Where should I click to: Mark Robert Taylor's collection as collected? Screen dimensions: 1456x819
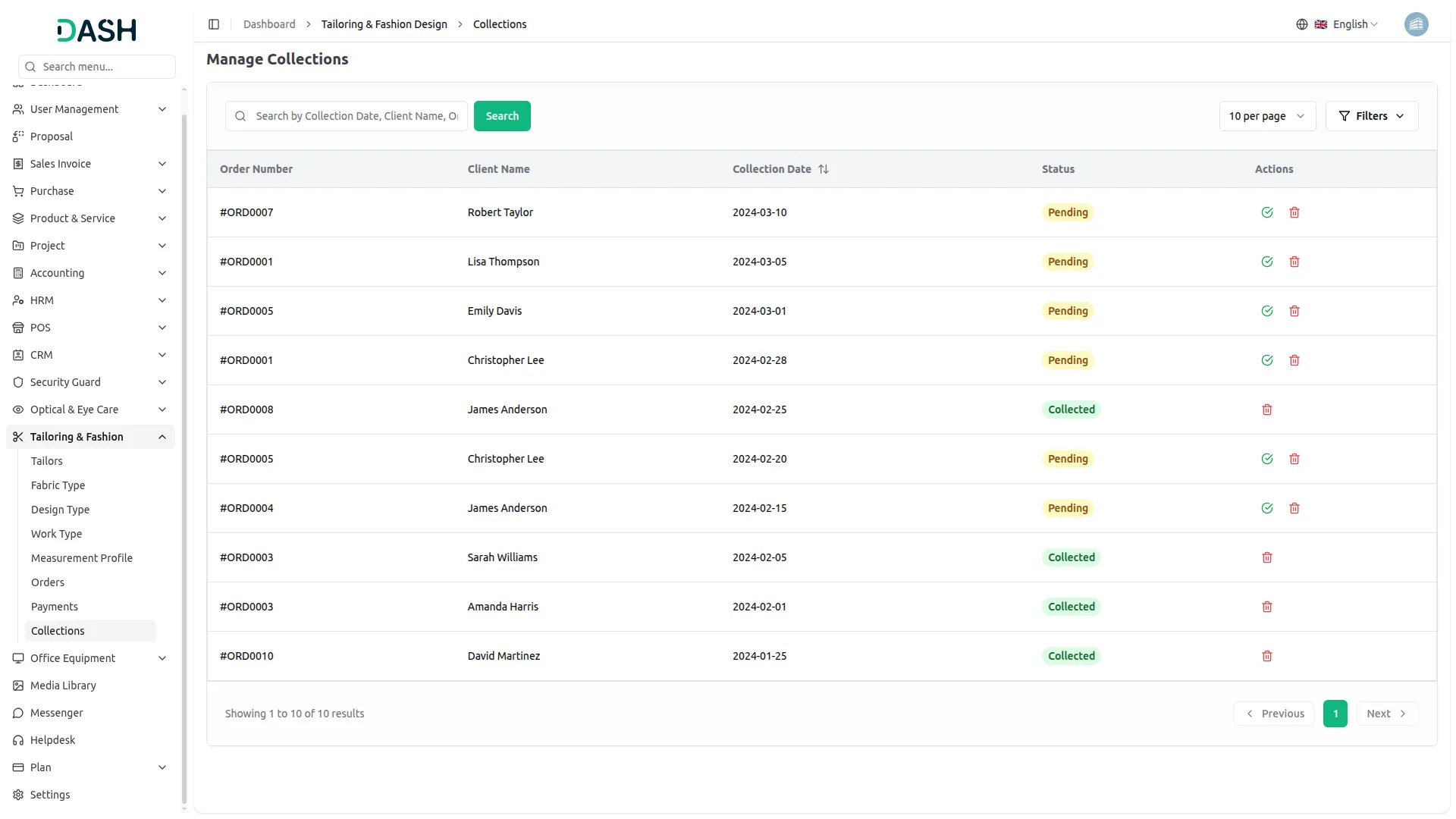(x=1267, y=212)
